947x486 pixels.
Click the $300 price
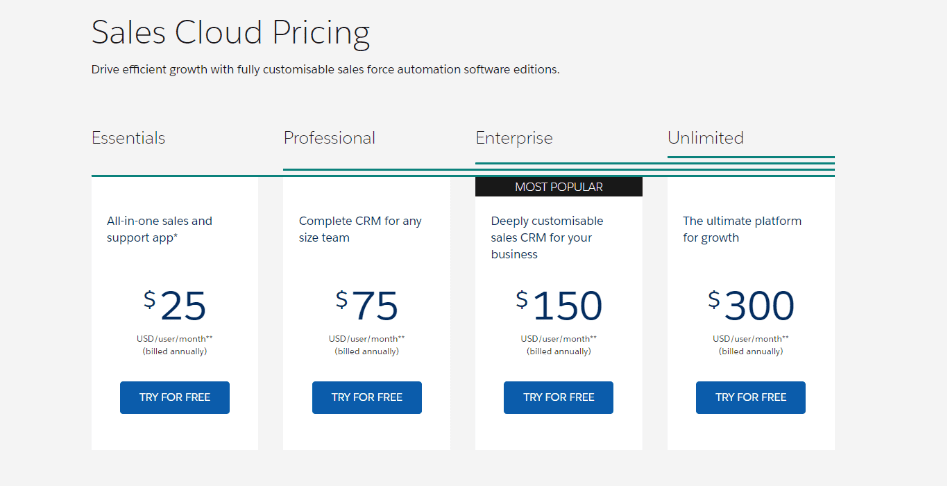751,305
